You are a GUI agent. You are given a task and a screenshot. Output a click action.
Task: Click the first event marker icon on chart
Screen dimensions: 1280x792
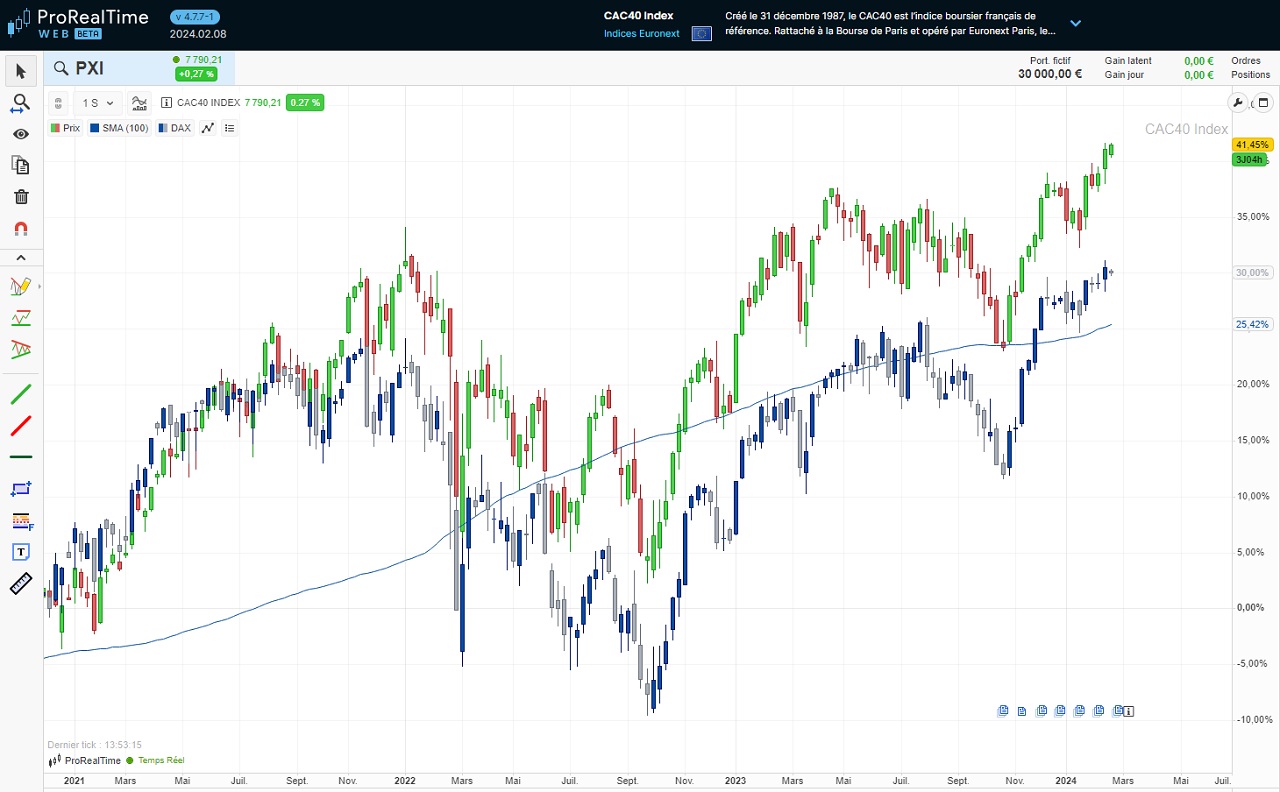coord(1003,711)
